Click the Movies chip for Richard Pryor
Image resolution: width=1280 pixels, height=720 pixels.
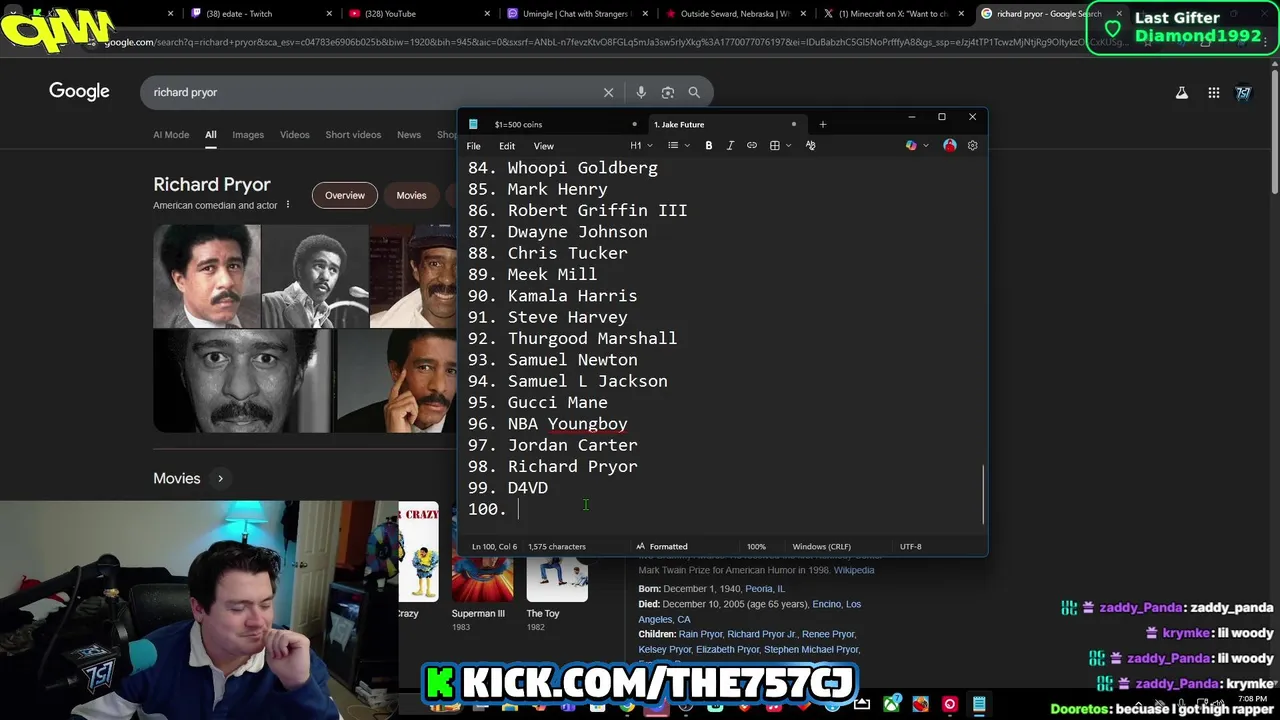click(x=411, y=195)
